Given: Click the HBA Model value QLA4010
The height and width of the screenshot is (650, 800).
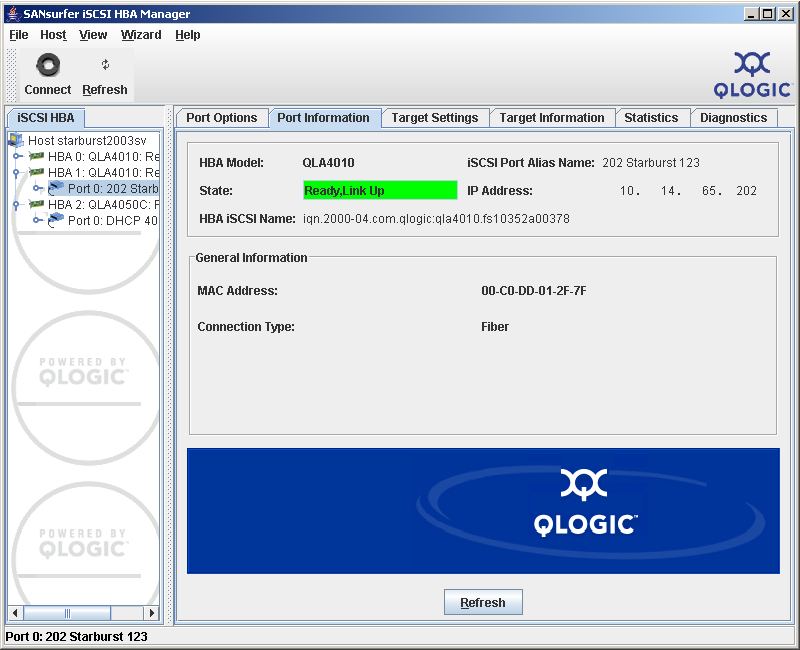Looking at the screenshot, I should (328, 163).
